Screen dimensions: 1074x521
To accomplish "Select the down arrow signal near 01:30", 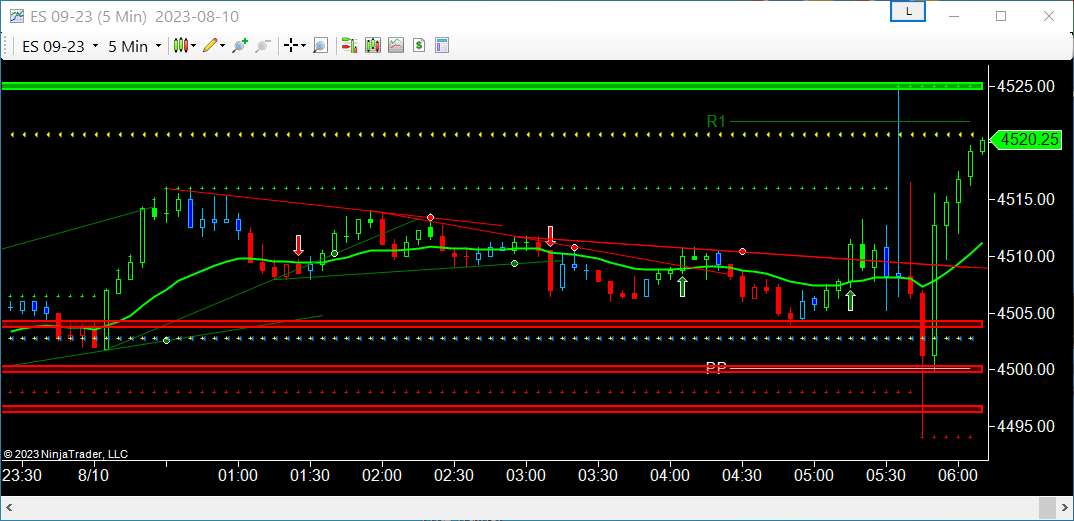I will coord(299,245).
